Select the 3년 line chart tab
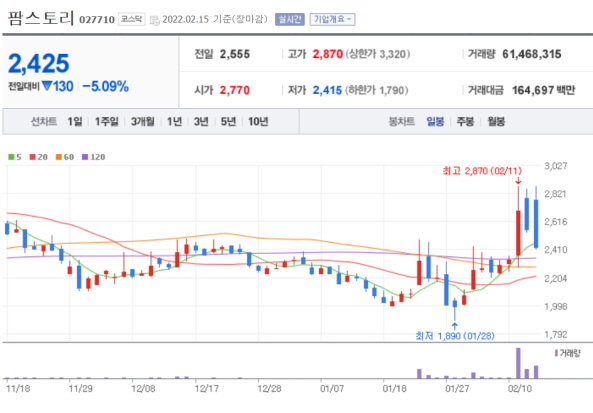This screenshot has width=593, height=413. tap(201, 121)
